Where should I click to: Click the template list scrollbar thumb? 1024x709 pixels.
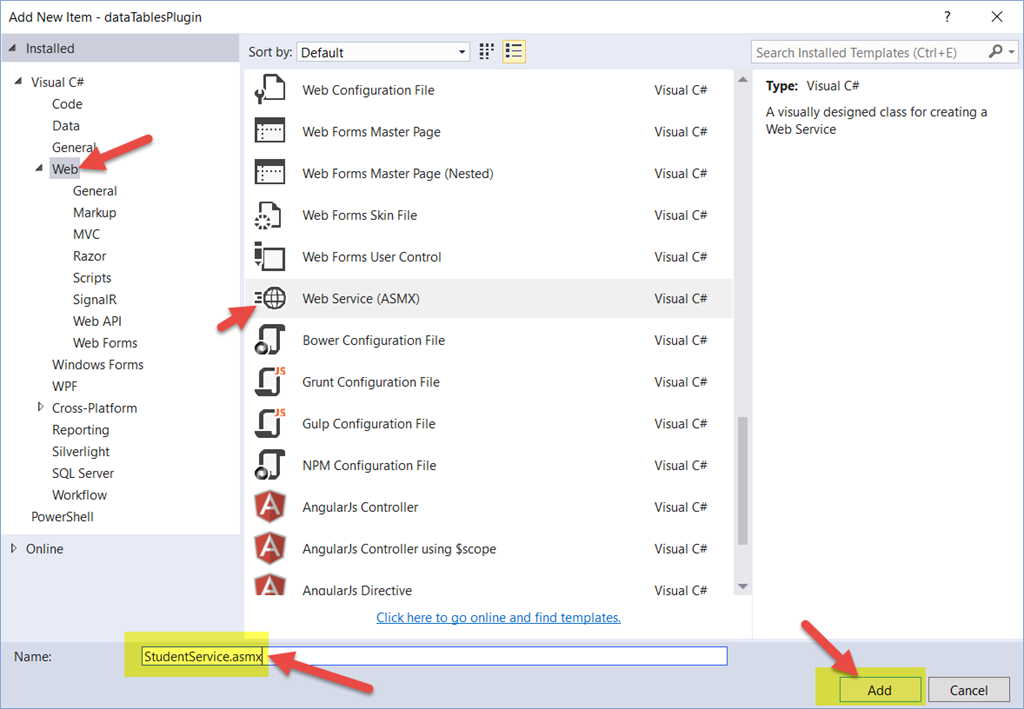point(743,481)
